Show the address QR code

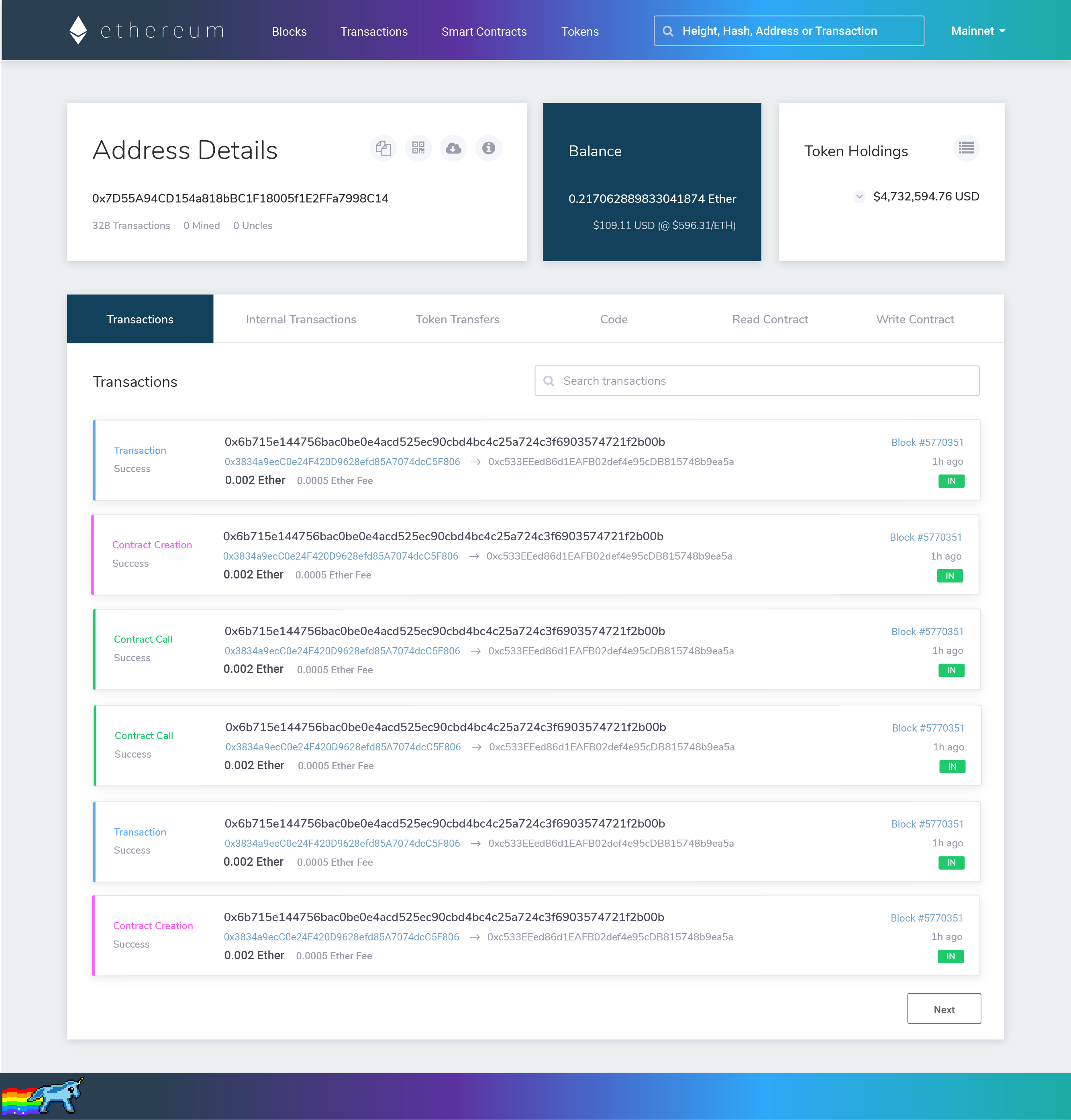coord(418,148)
